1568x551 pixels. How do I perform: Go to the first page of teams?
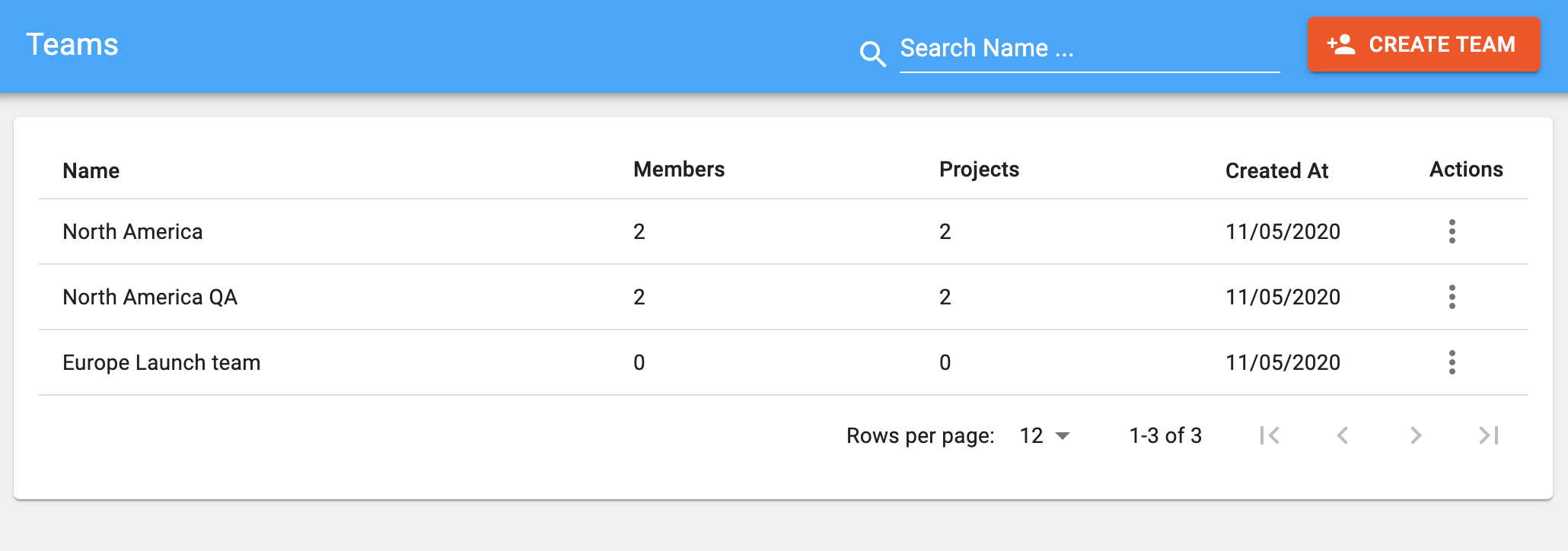[x=1270, y=435]
